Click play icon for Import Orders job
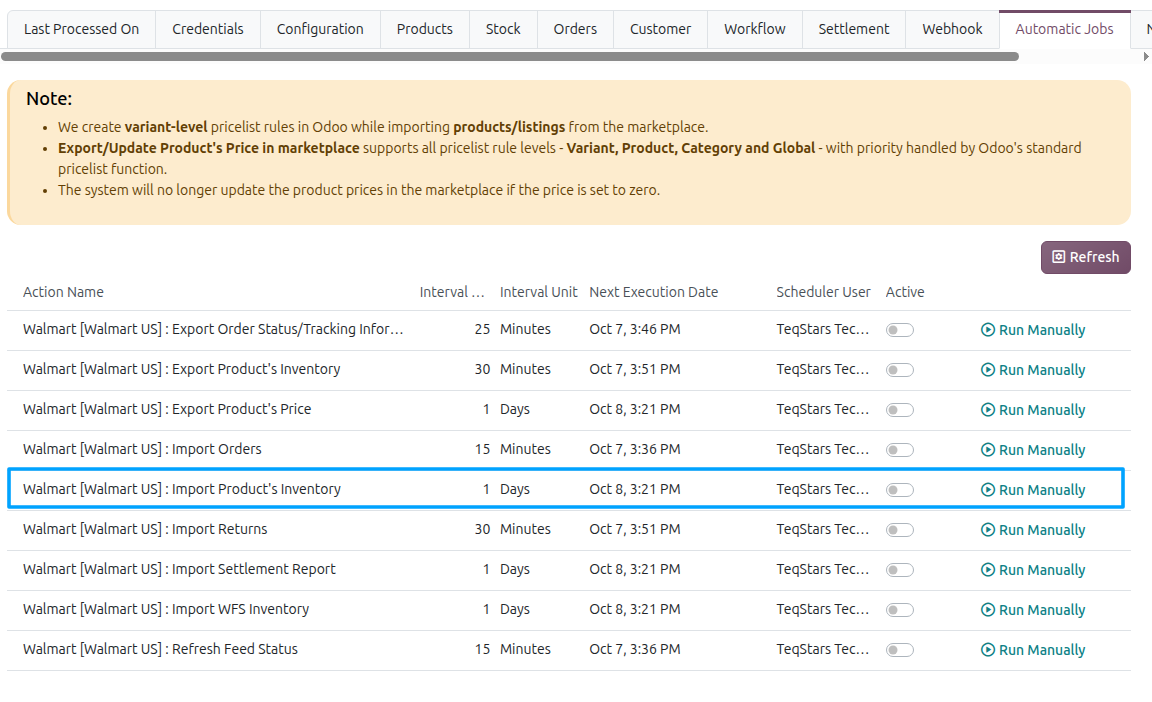This screenshot has width=1152, height=702. pos(988,449)
